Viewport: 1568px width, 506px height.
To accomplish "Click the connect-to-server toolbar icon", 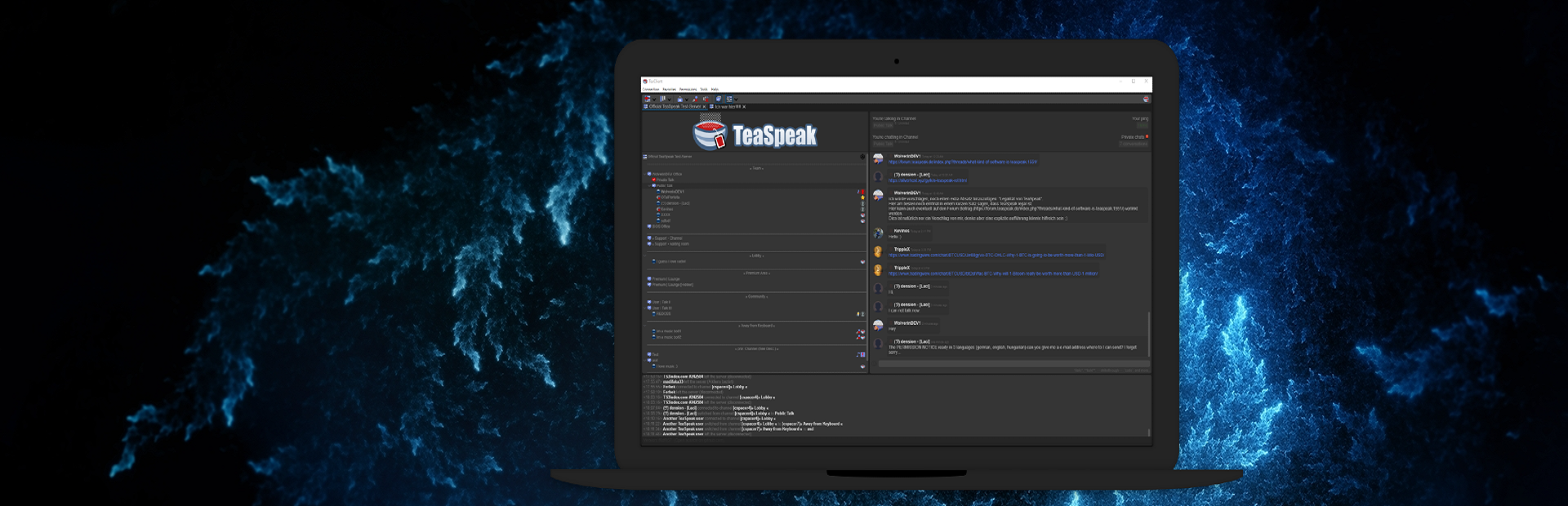I will point(647,100).
